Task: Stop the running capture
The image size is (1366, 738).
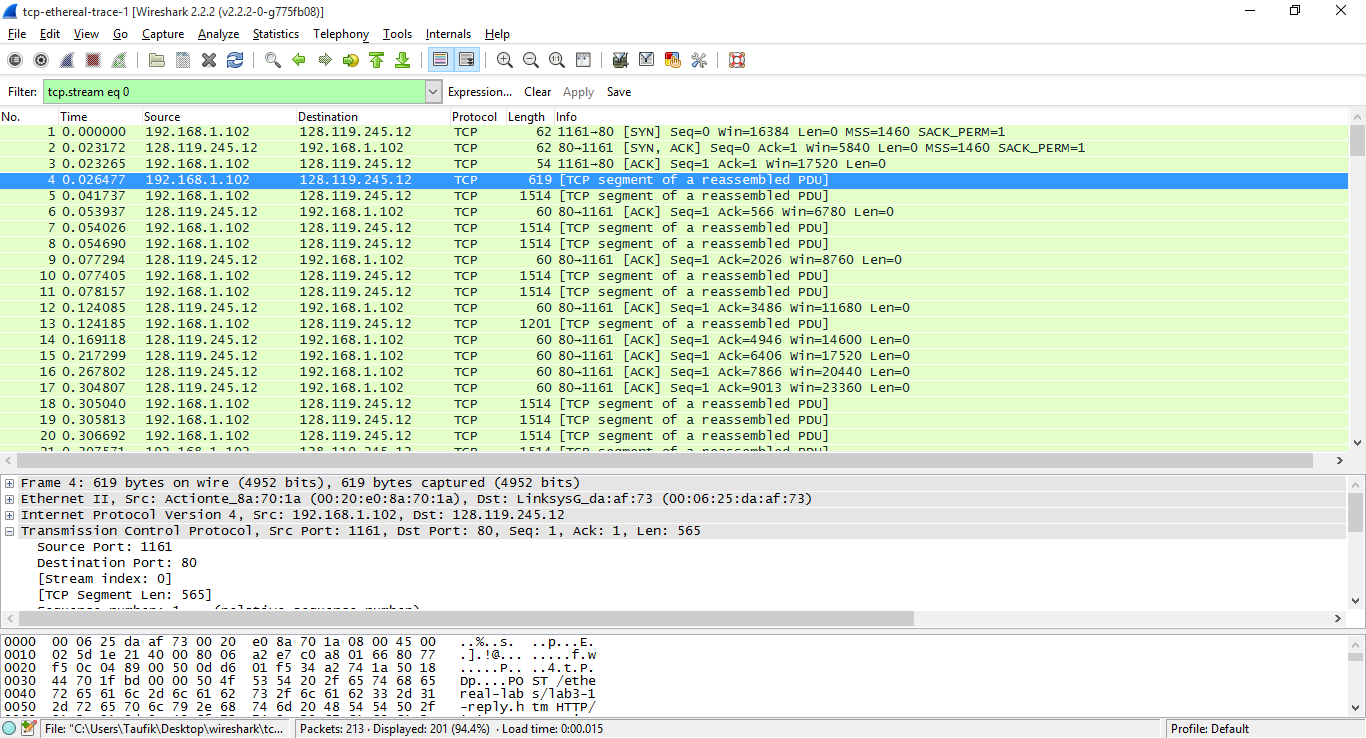Action: pyautogui.click(x=93, y=60)
